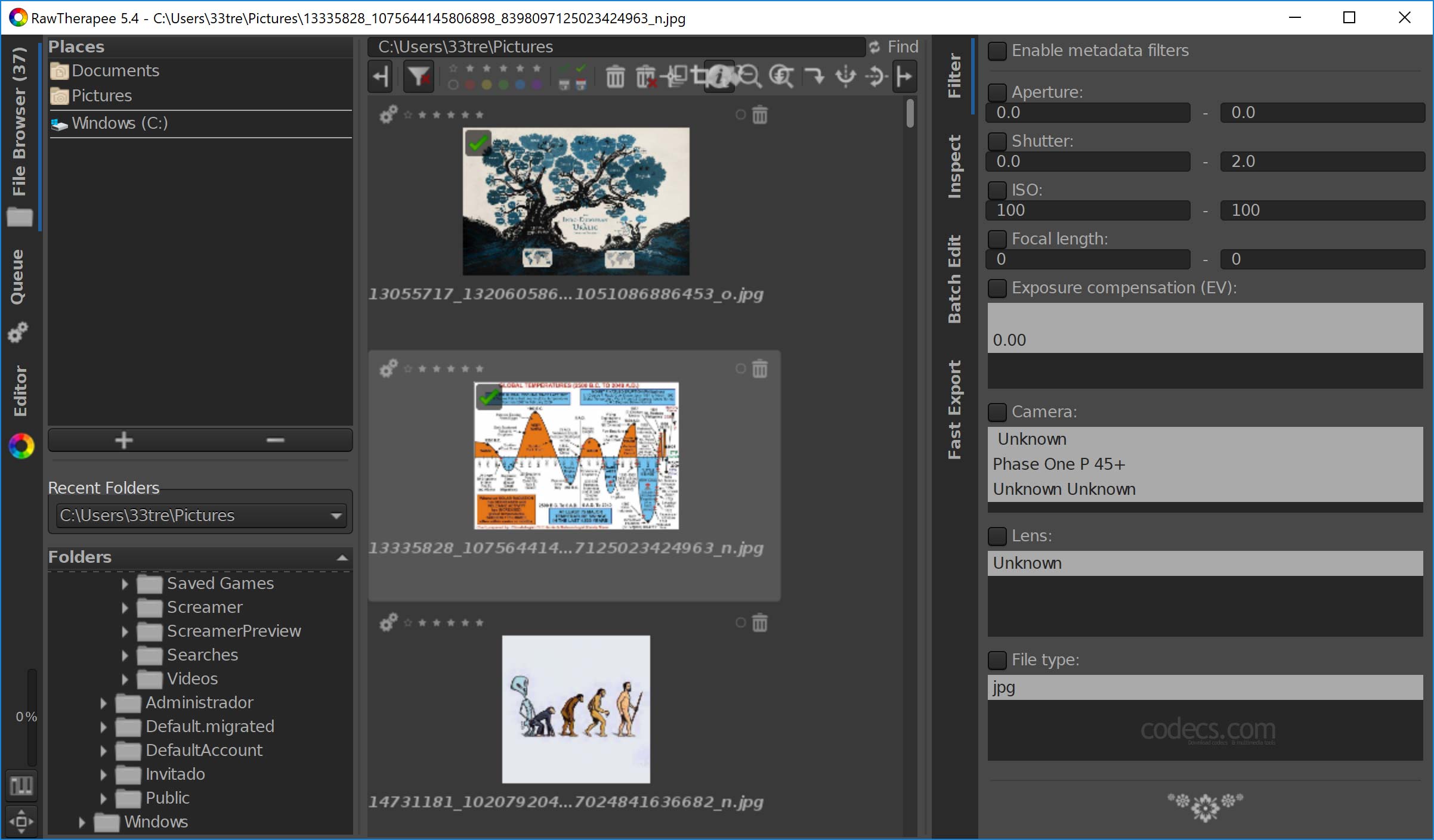Click the color wheel icon in sidebar
Screen dimensions: 1434x840
[21, 446]
